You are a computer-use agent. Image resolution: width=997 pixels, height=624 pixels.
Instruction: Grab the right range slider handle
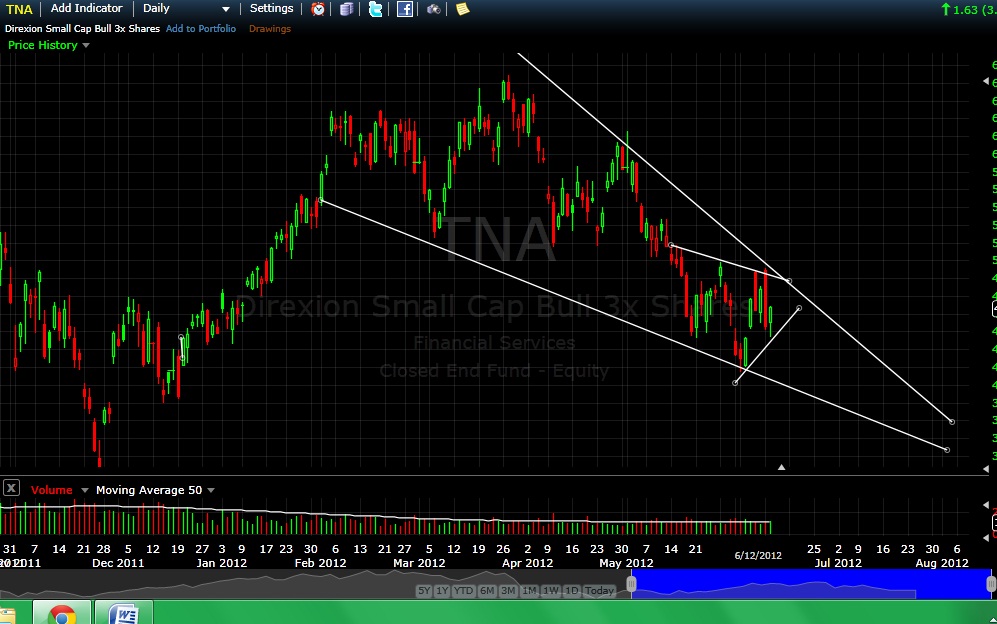pyautogui.click(x=991, y=584)
